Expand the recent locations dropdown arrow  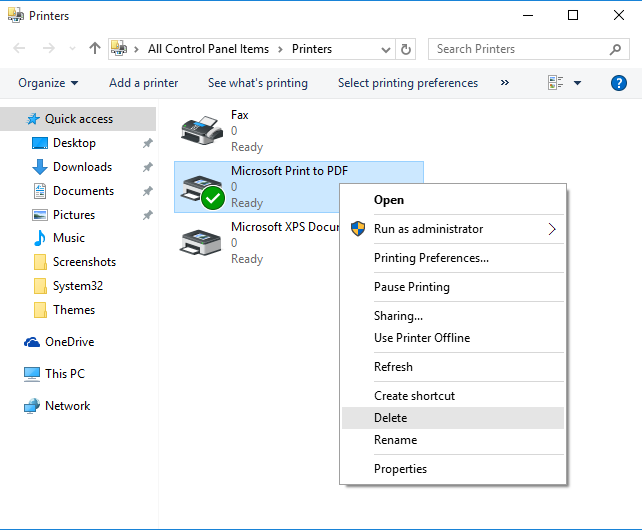coord(72,49)
